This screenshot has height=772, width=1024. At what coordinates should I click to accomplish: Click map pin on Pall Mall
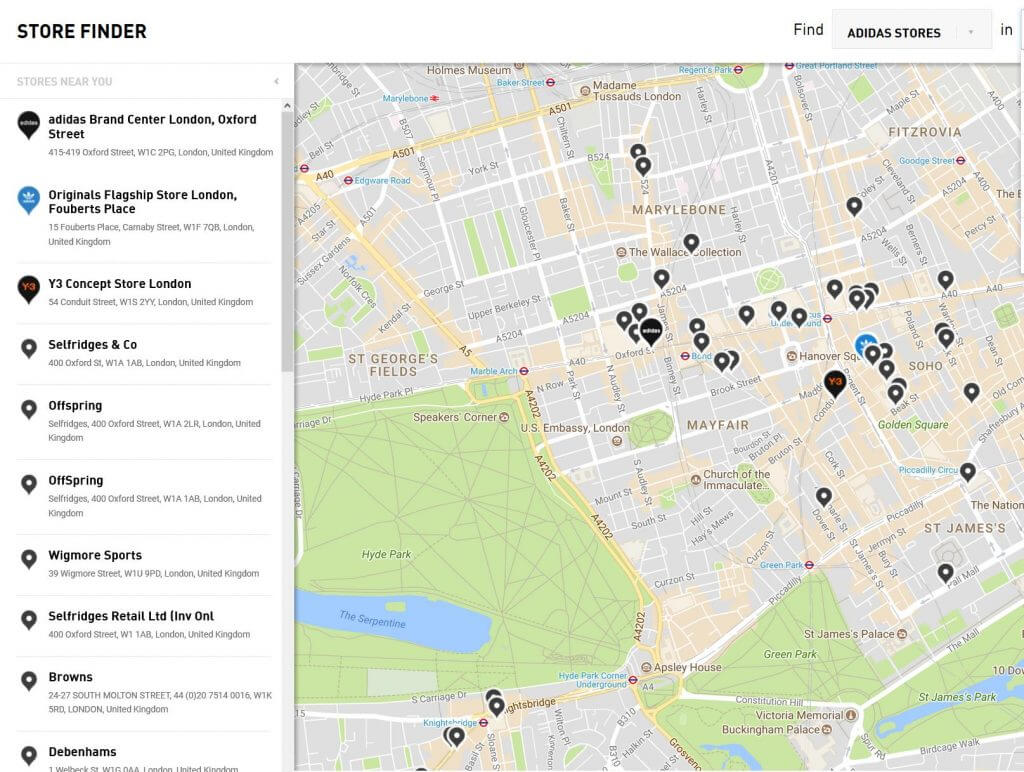(946, 574)
